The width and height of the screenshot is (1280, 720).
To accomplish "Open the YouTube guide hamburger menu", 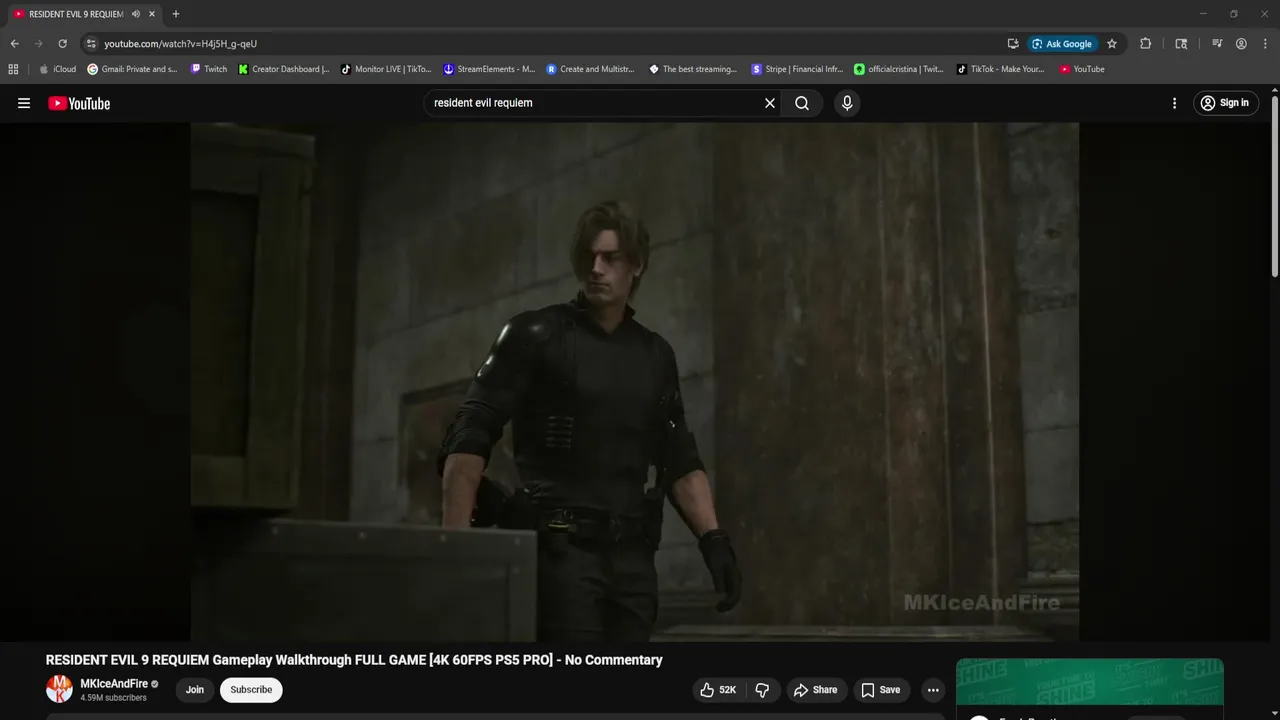I will pos(24,103).
